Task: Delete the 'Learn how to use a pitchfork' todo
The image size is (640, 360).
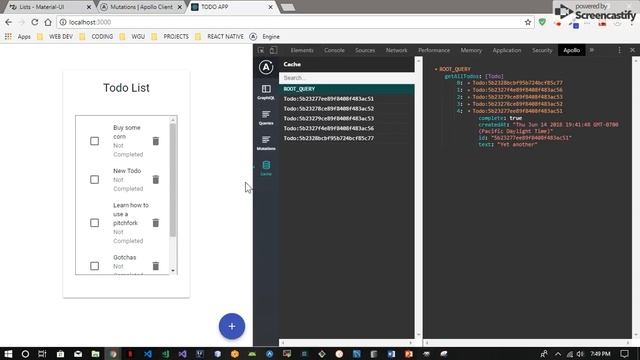Action: (x=156, y=223)
